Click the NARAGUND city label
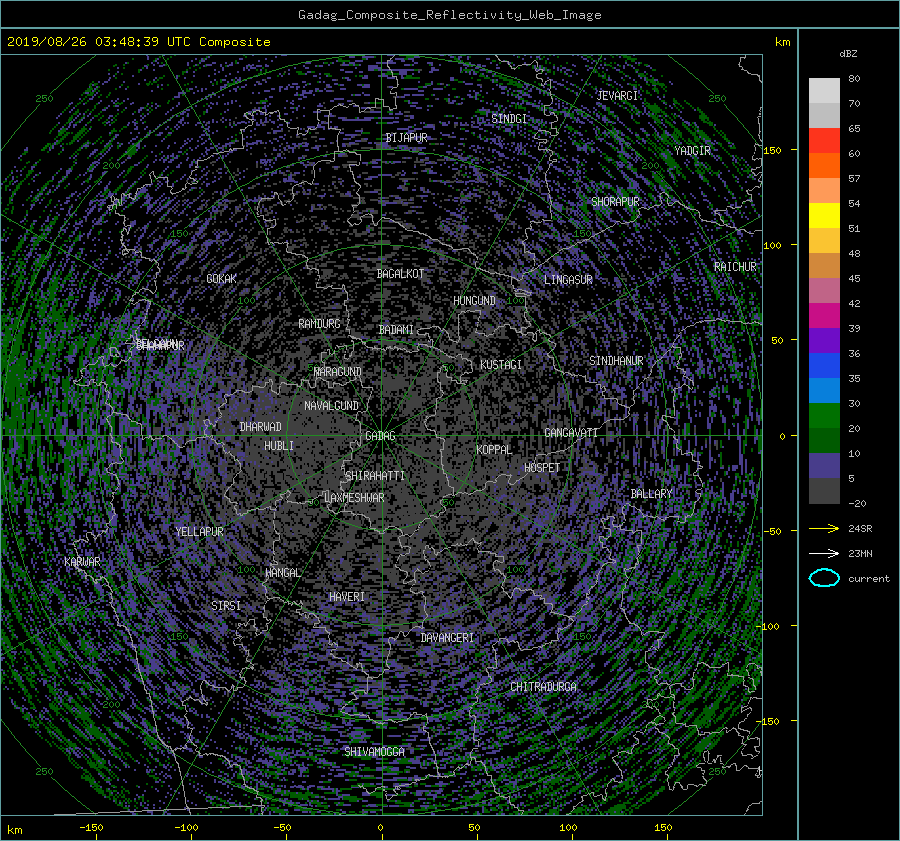Image resolution: width=900 pixels, height=841 pixels. click(337, 372)
